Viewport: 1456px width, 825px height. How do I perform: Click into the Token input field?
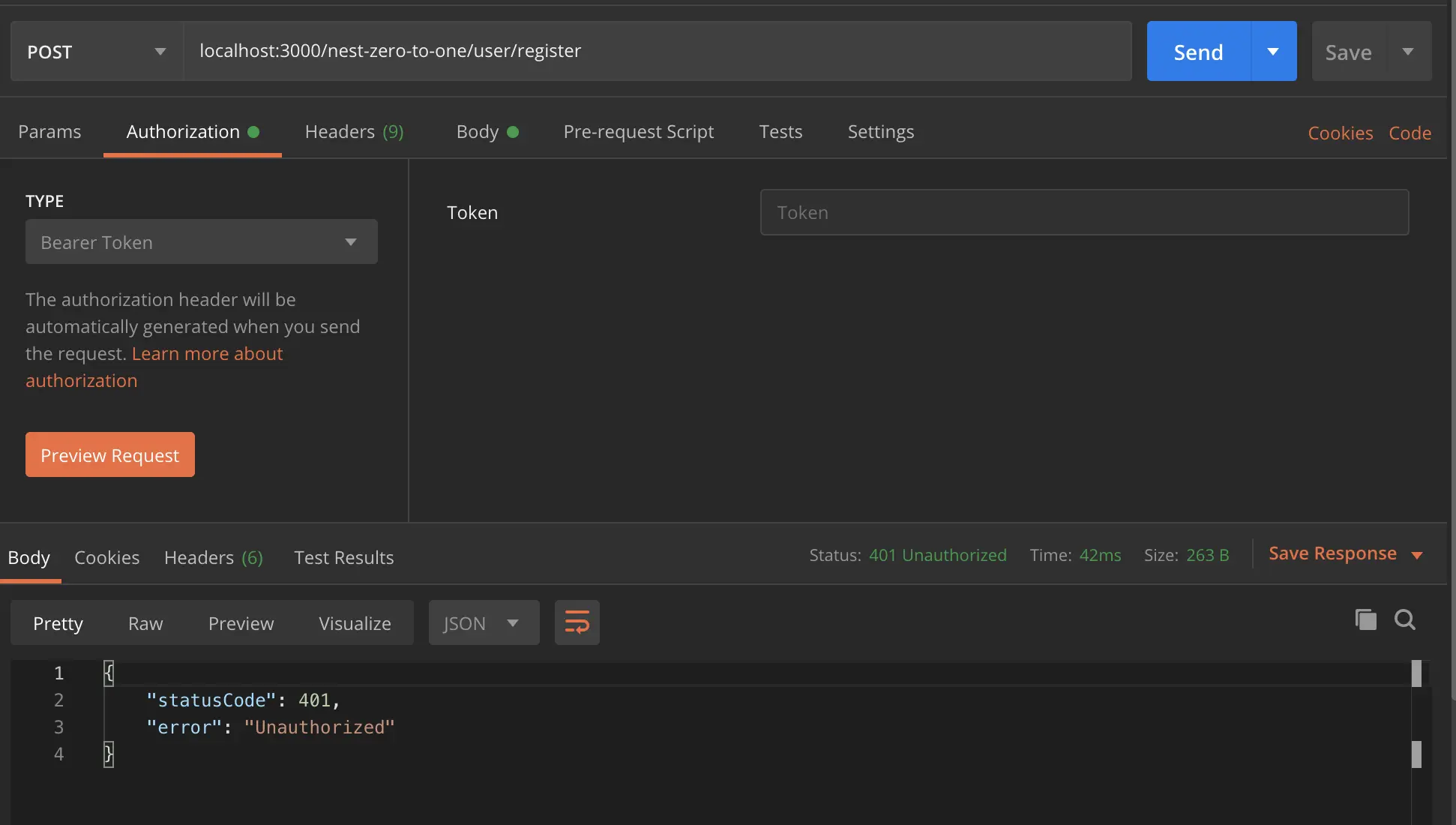coord(1084,212)
